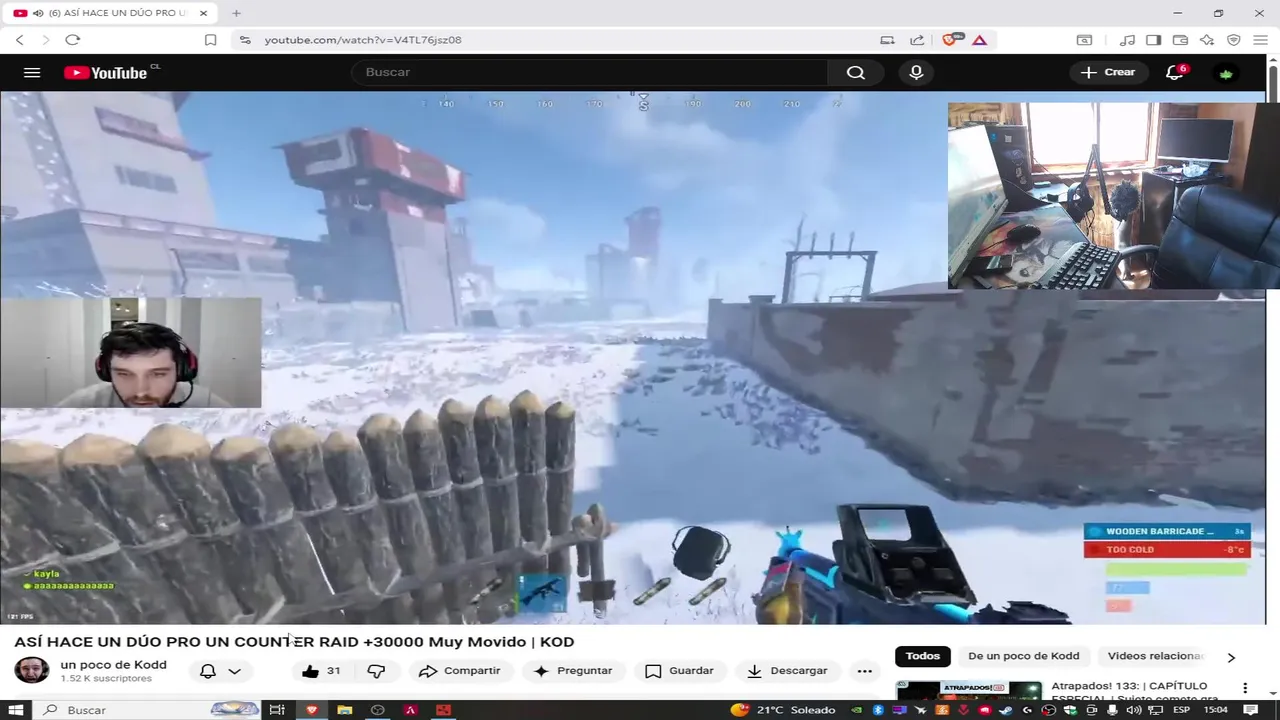Open the browser main menu
The height and width of the screenshot is (720, 1280).
1260,40
